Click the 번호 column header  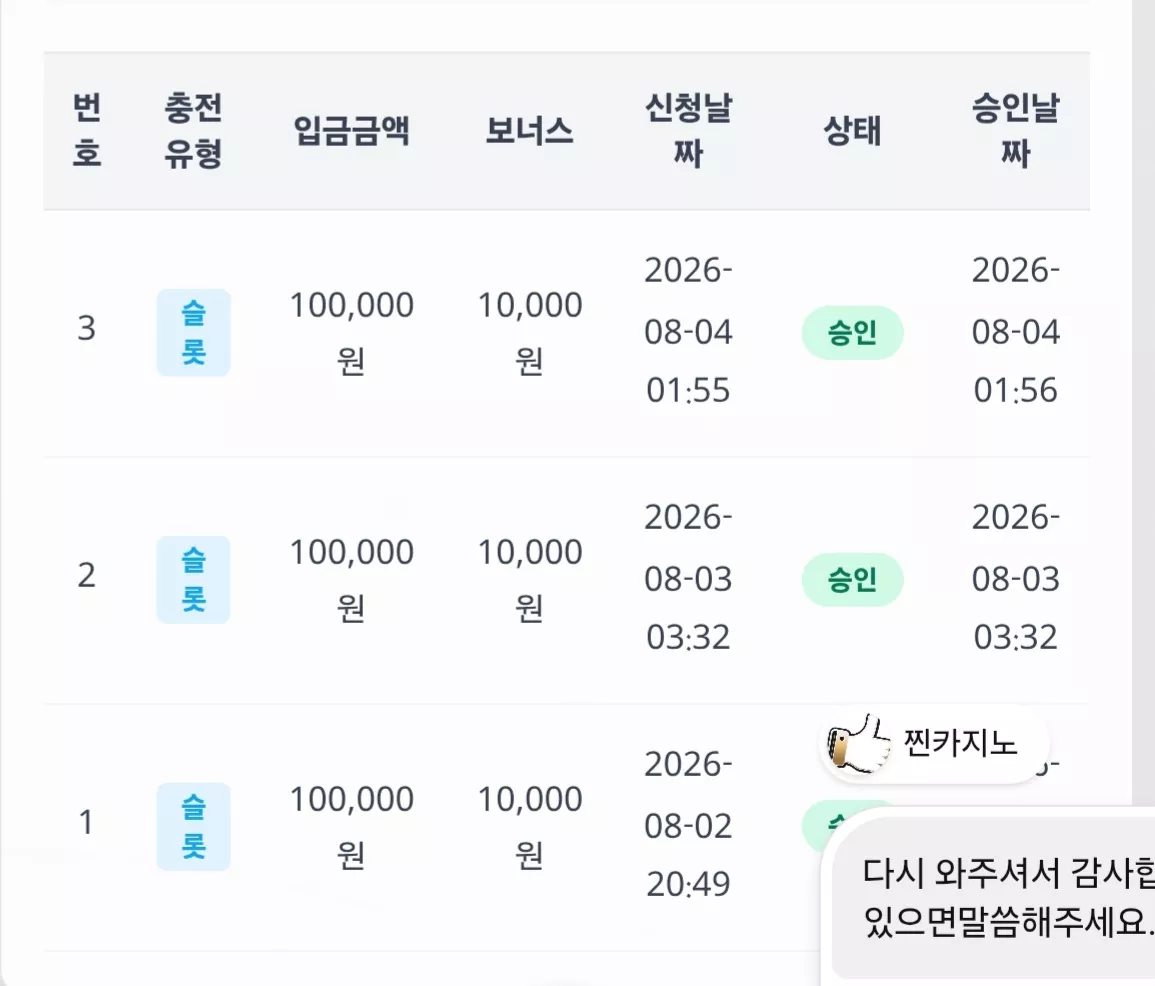[86, 130]
